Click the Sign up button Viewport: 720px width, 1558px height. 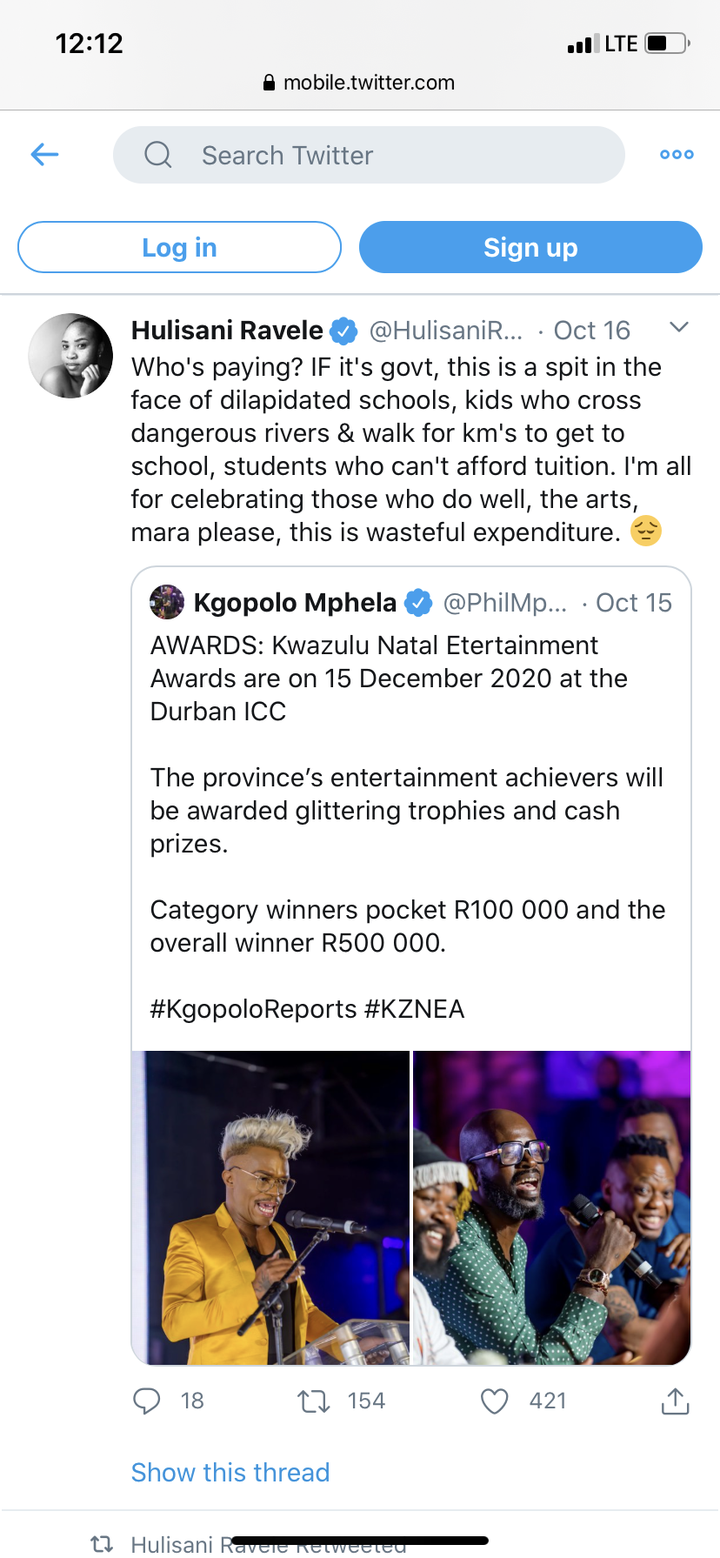pyautogui.click(x=531, y=247)
